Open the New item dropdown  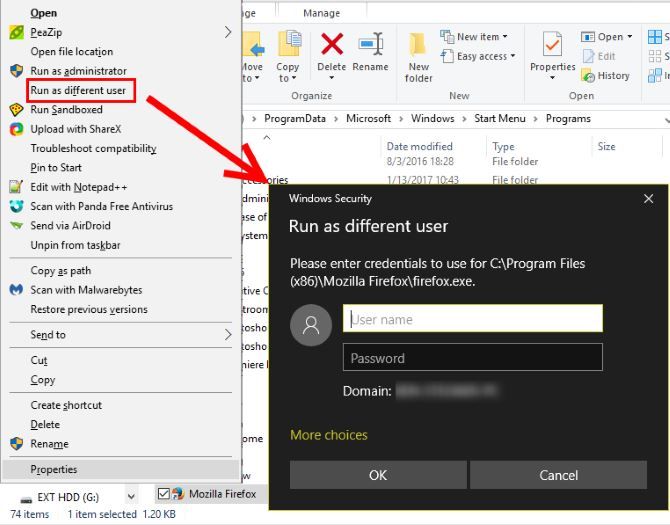coord(480,37)
